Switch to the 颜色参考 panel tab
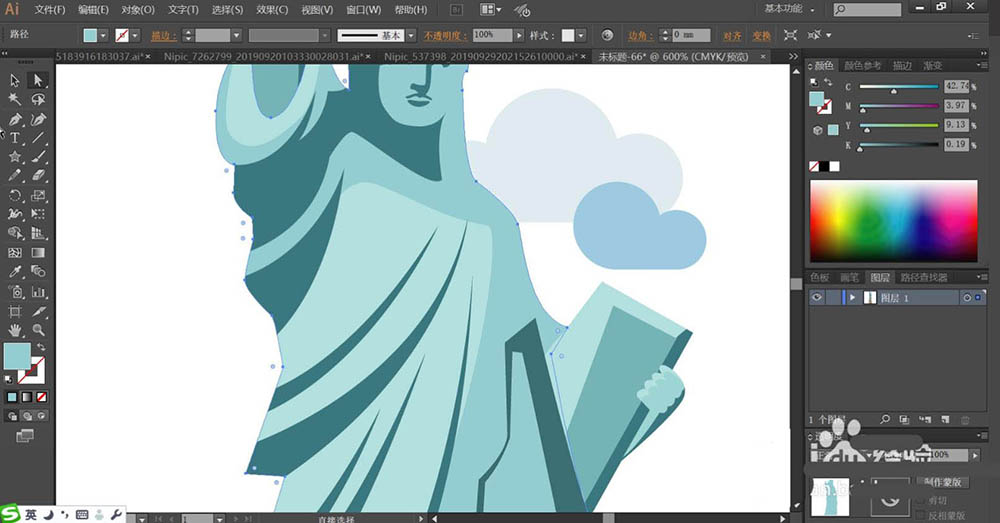The image size is (1000, 523). 862,66
